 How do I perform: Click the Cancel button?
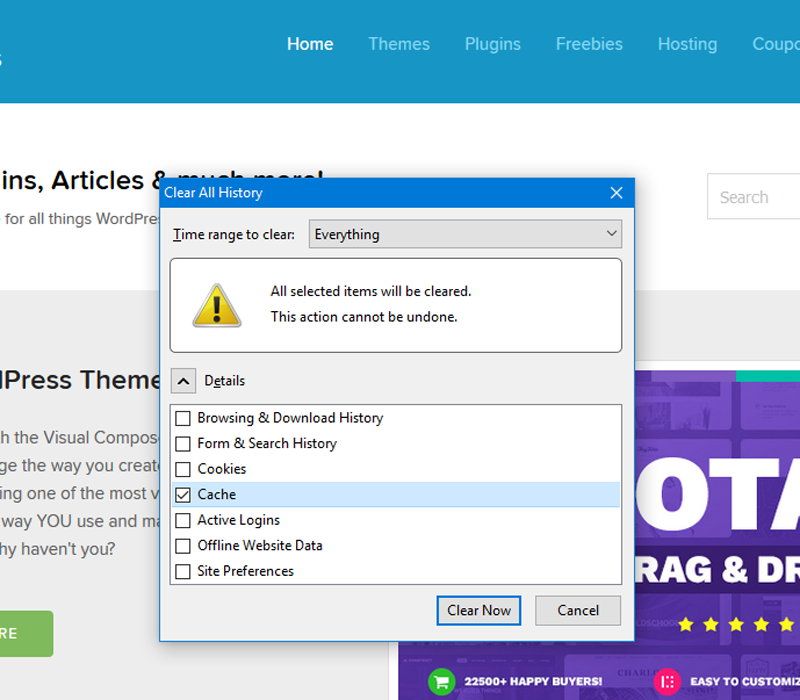click(x=578, y=610)
